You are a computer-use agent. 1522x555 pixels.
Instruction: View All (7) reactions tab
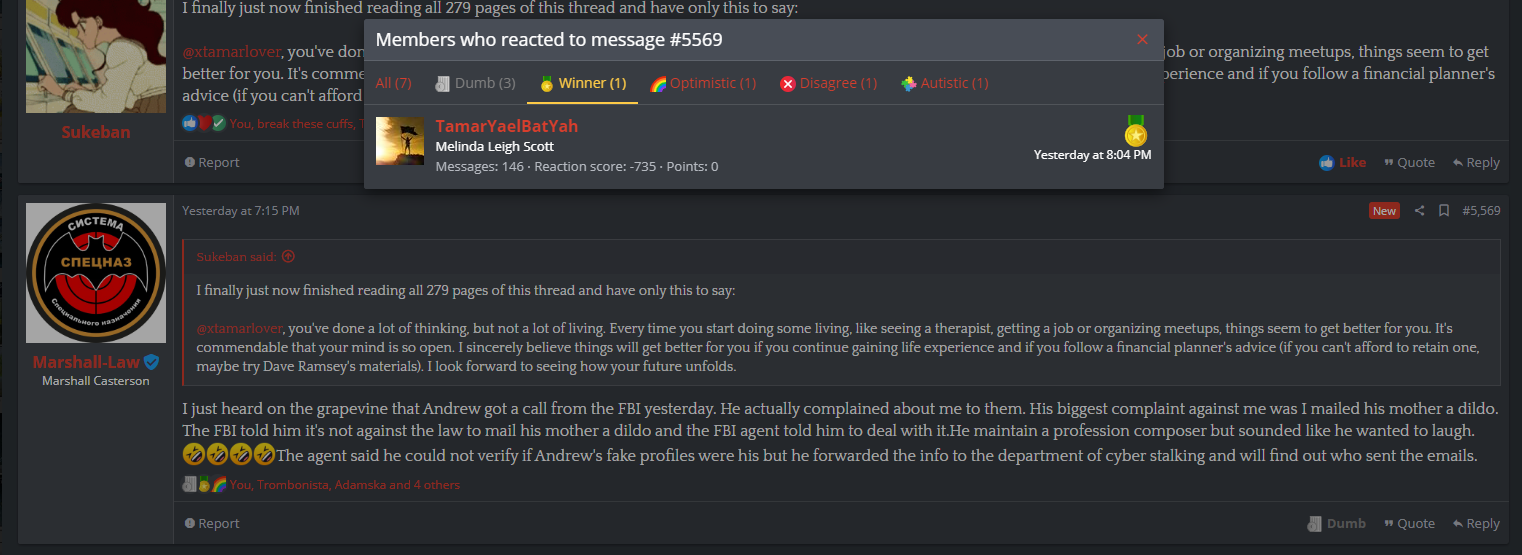(394, 83)
